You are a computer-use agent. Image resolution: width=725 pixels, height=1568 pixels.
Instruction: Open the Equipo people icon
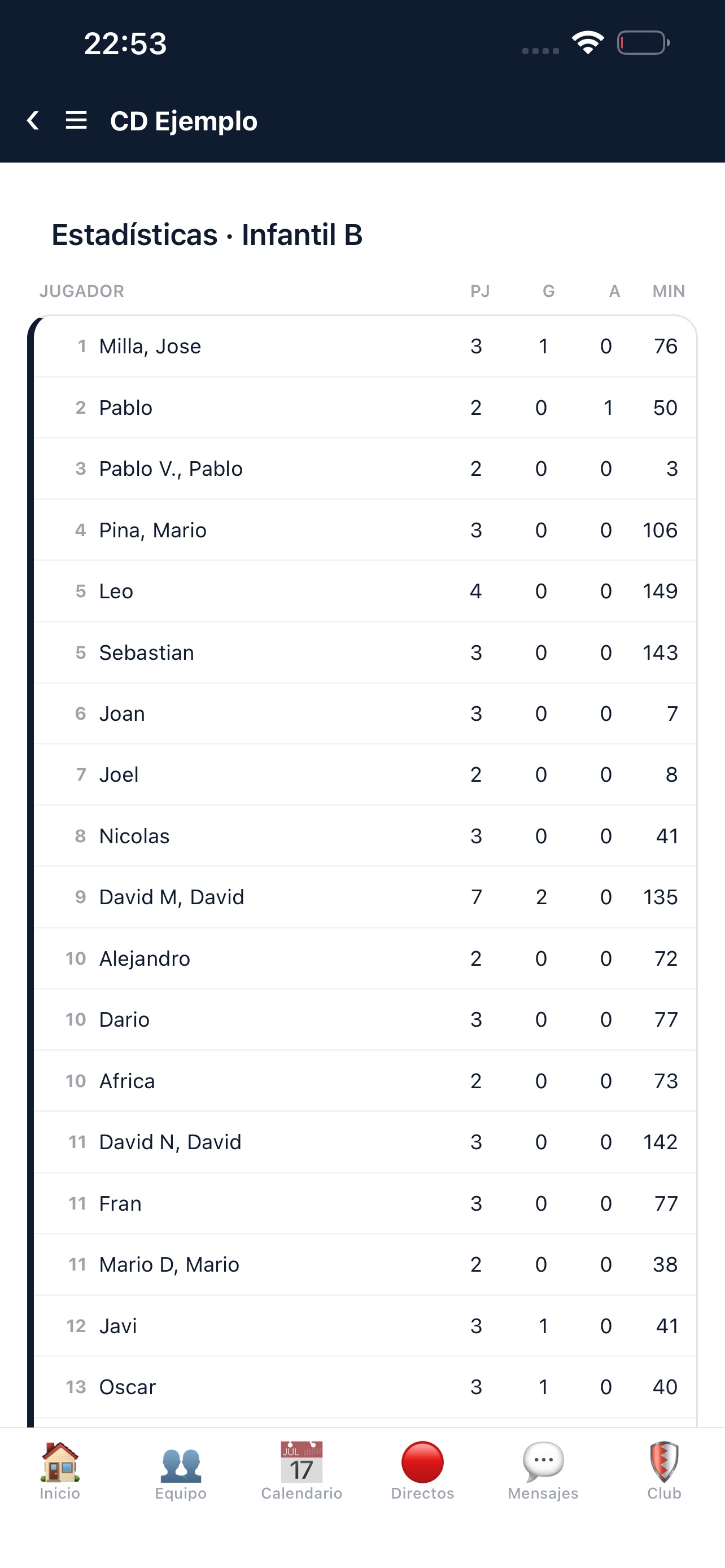click(181, 1464)
